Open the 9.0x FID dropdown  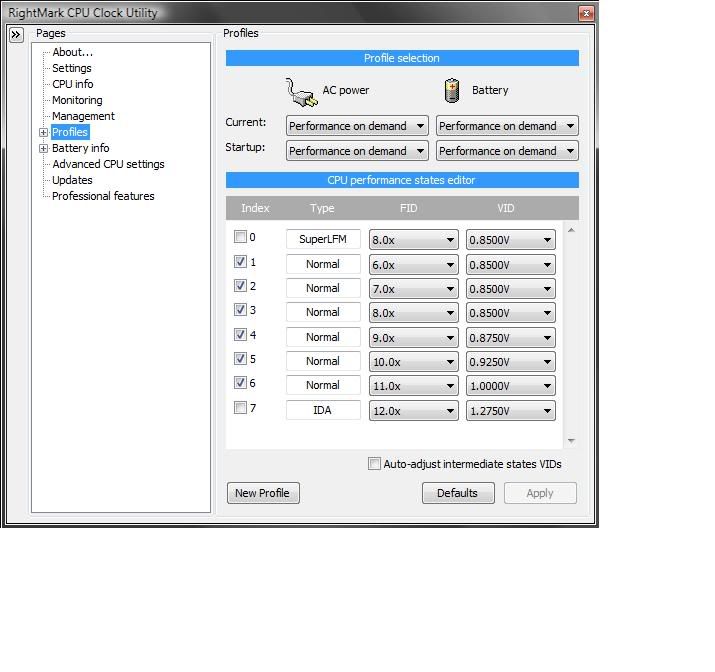click(414, 338)
